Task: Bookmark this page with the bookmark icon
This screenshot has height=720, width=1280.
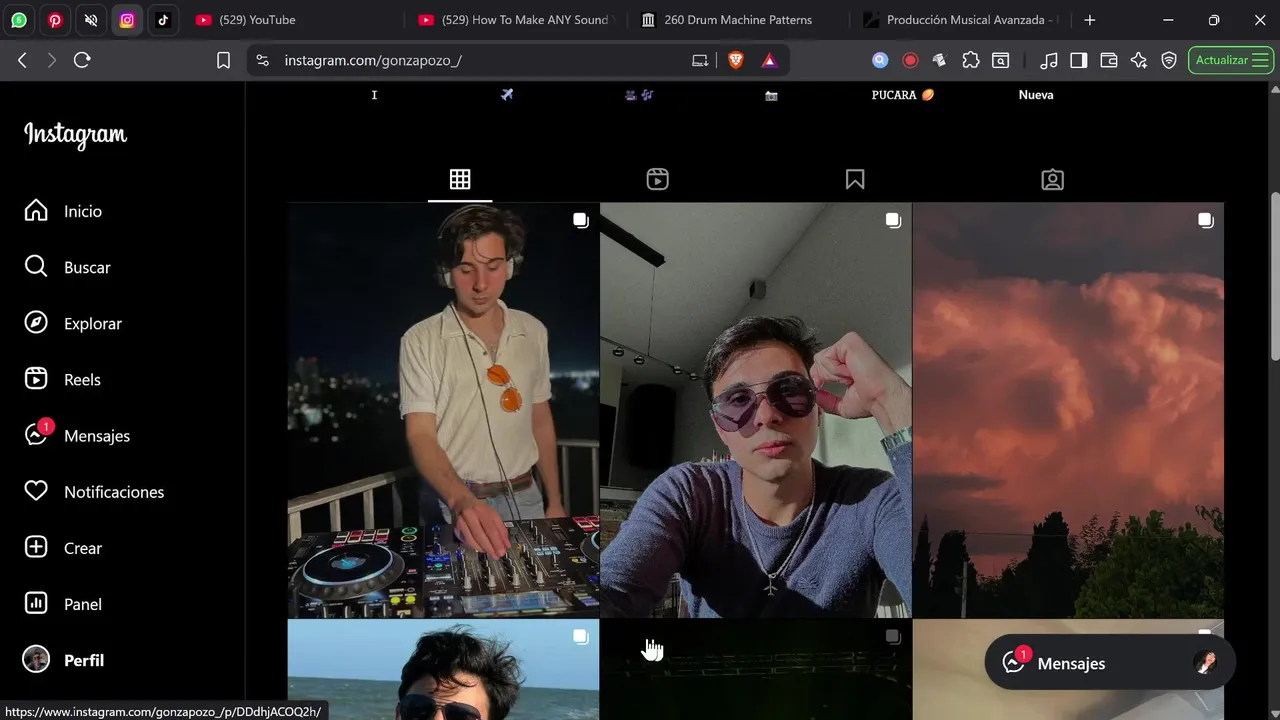Action: [223, 60]
